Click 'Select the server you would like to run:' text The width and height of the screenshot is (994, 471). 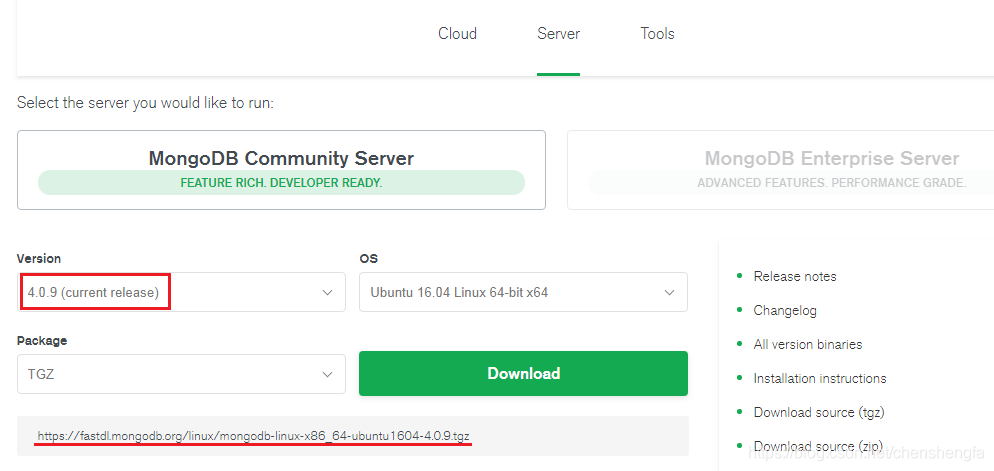[145, 103]
